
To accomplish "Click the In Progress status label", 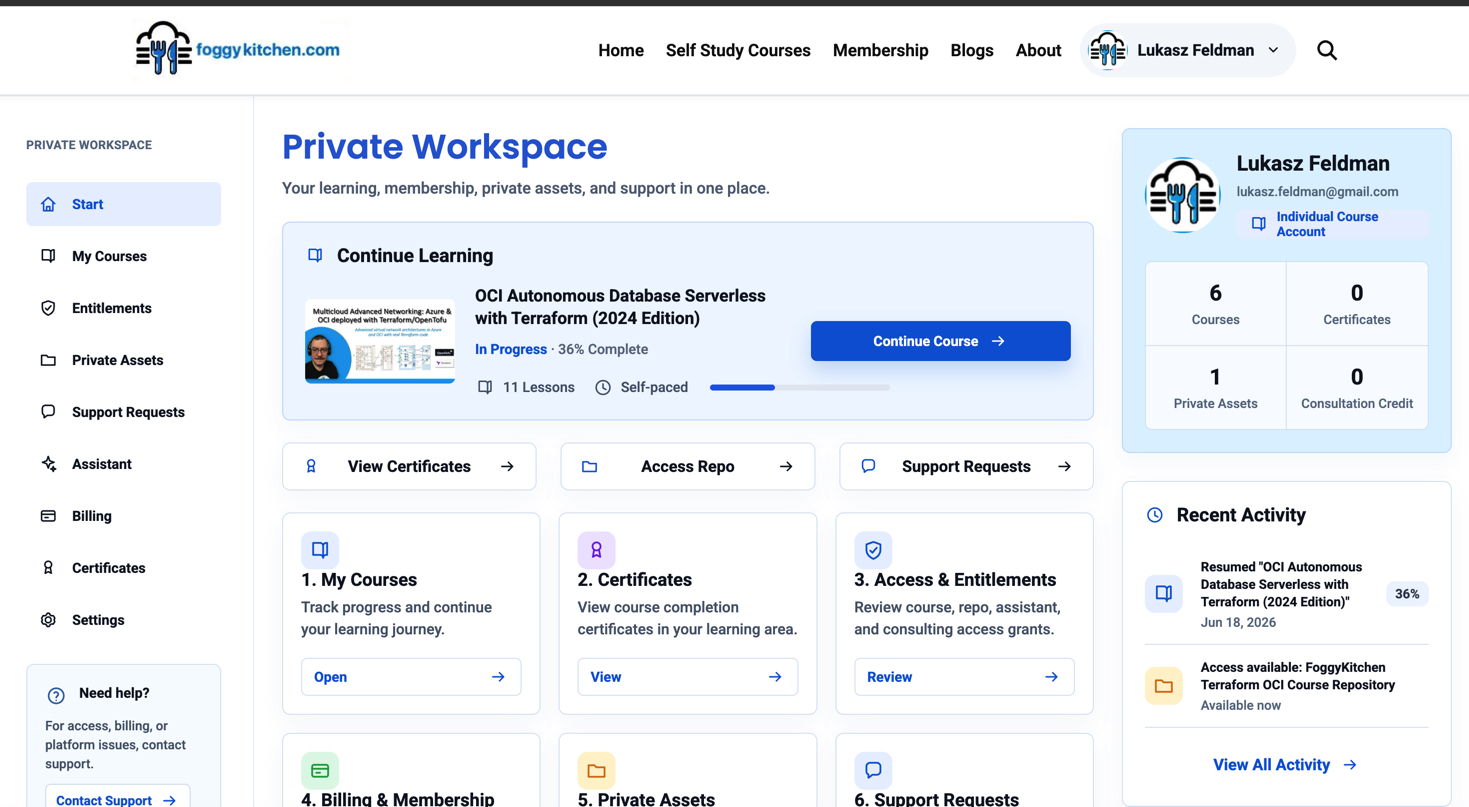I will click(511, 349).
